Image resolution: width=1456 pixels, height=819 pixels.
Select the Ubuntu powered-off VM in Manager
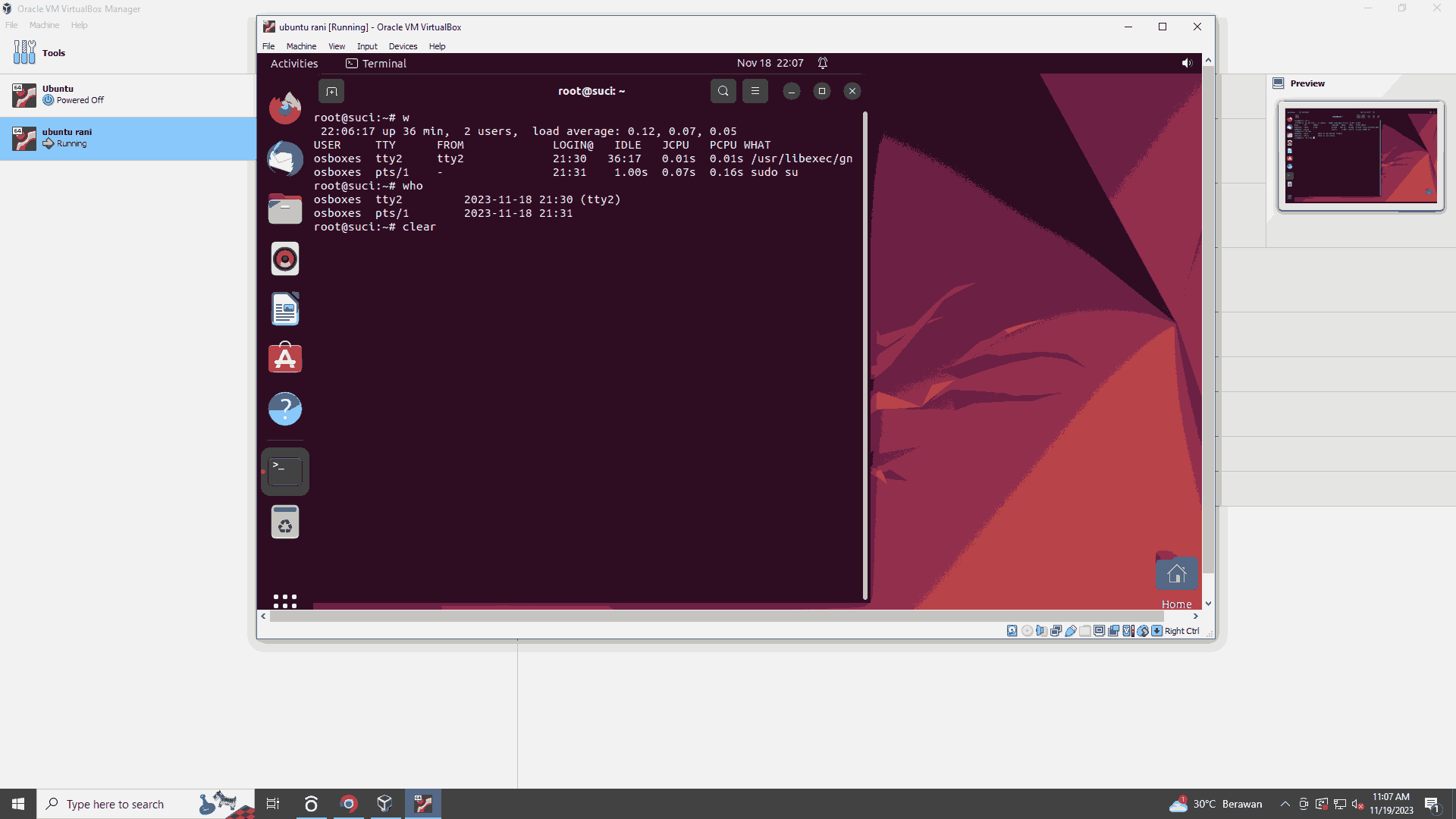point(128,95)
